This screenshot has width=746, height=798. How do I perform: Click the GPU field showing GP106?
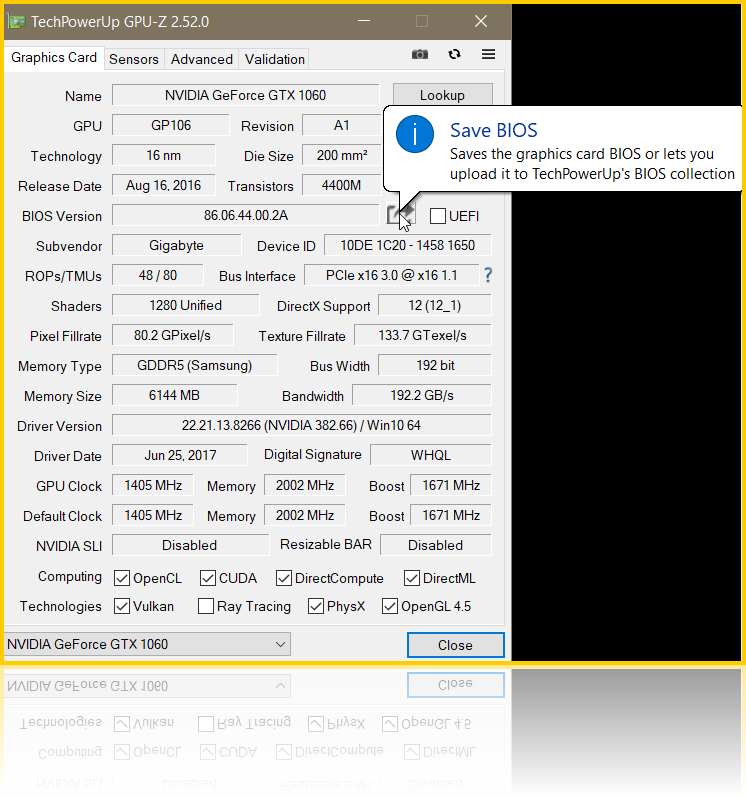(x=170, y=125)
